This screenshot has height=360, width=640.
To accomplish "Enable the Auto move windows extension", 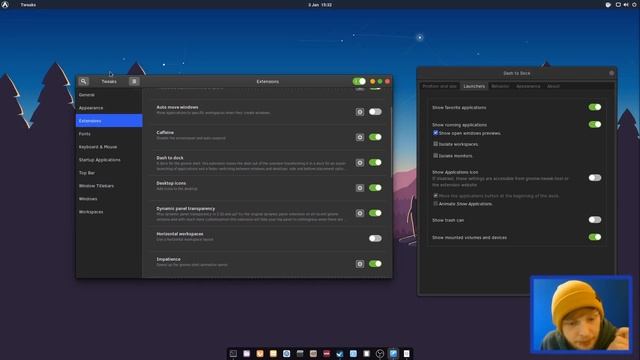I will (375, 112).
